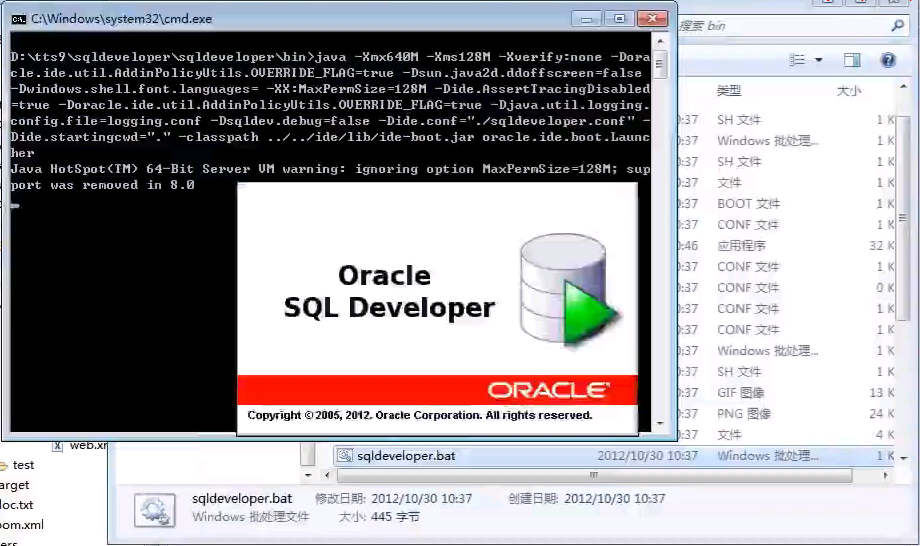920x546 pixels.
Task: Click Explorer horizontal scroll left arrow
Action: coord(327,475)
